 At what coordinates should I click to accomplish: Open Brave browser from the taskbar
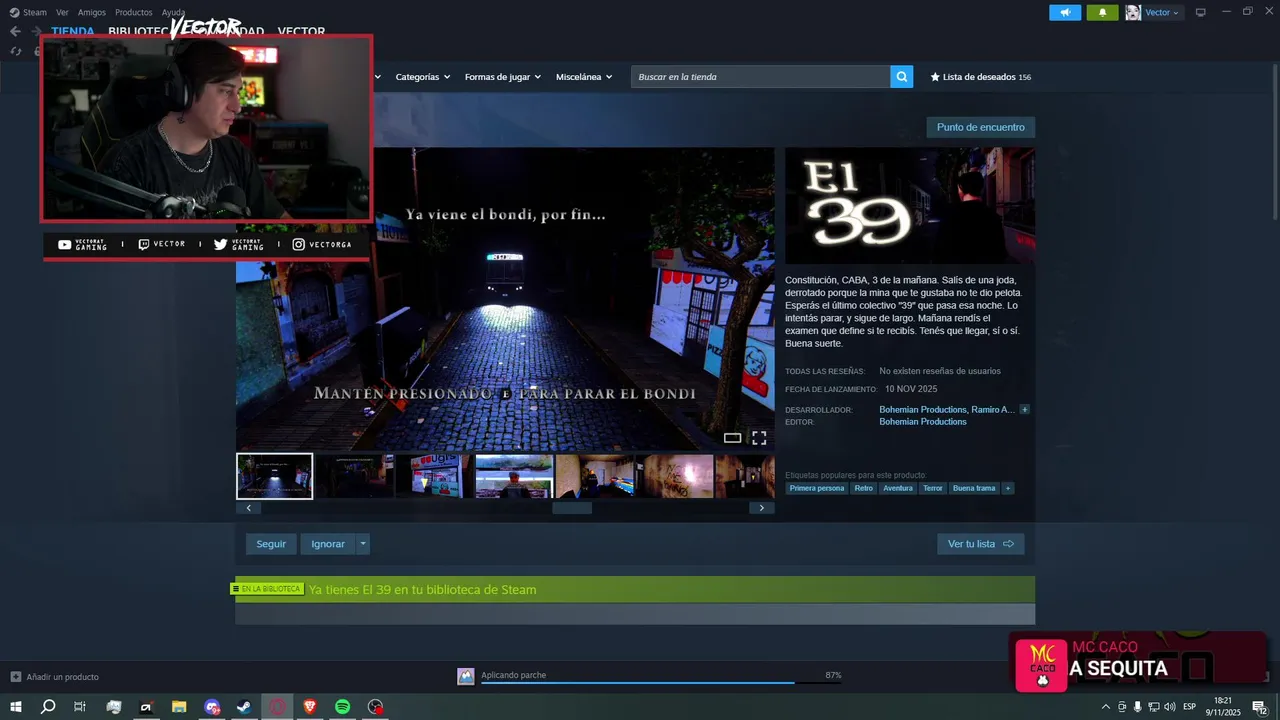tap(310, 707)
